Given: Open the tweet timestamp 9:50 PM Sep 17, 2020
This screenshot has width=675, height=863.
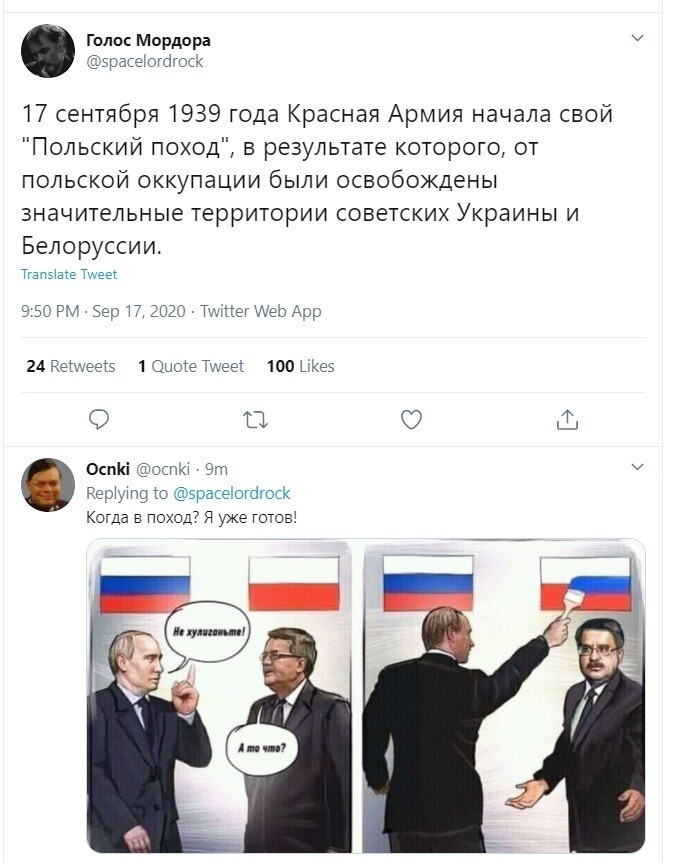Looking at the screenshot, I should pyautogui.click(x=103, y=311).
